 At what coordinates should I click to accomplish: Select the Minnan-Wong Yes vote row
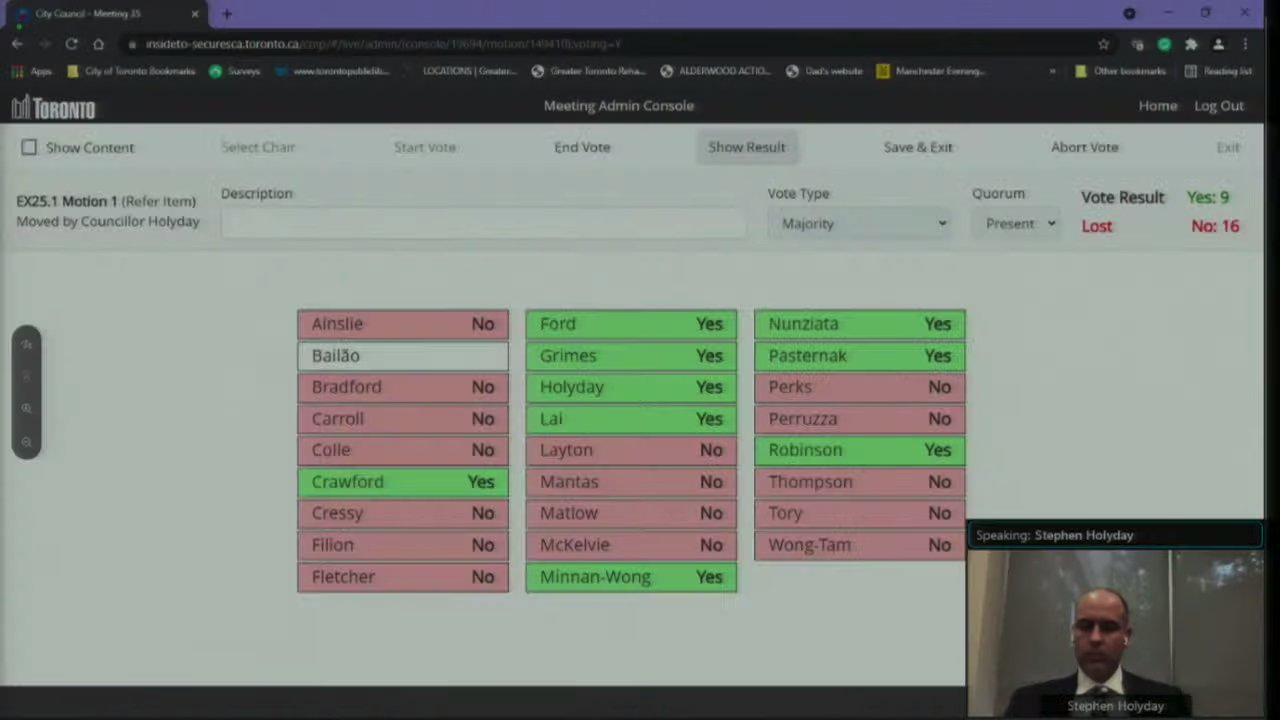[631, 577]
